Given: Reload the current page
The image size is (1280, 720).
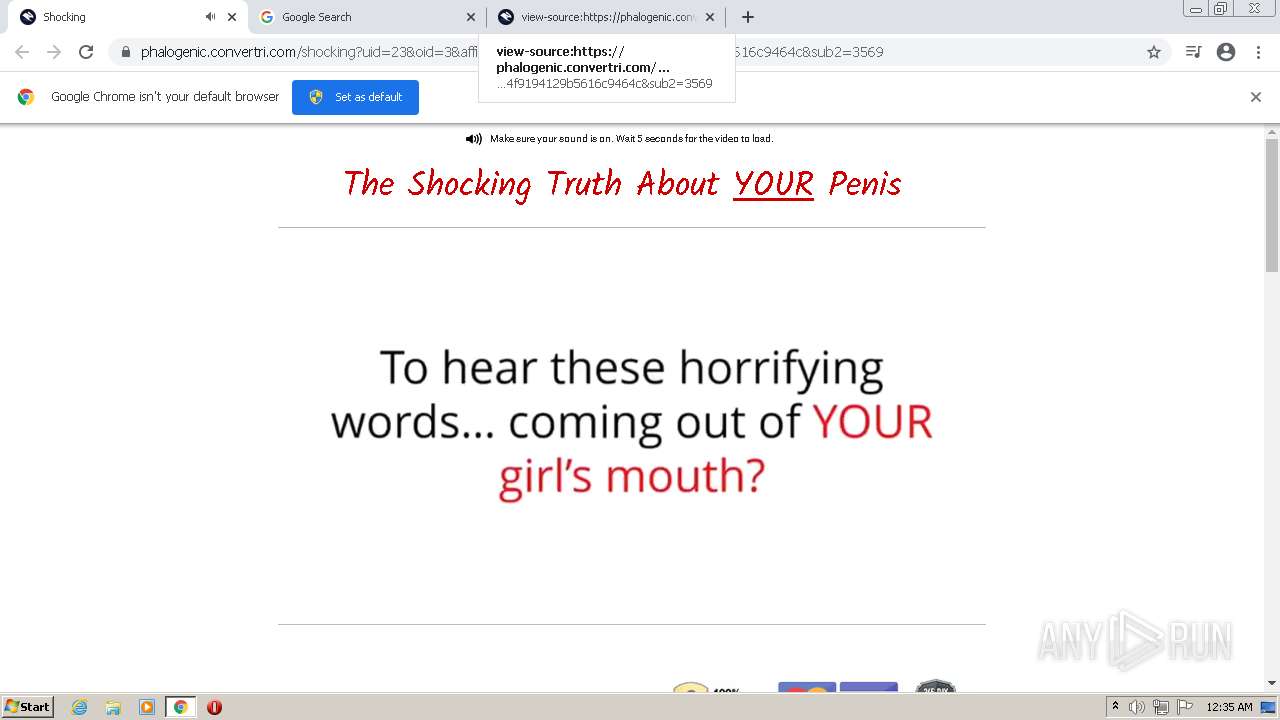Looking at the screenshot, I should click(86, 52).
